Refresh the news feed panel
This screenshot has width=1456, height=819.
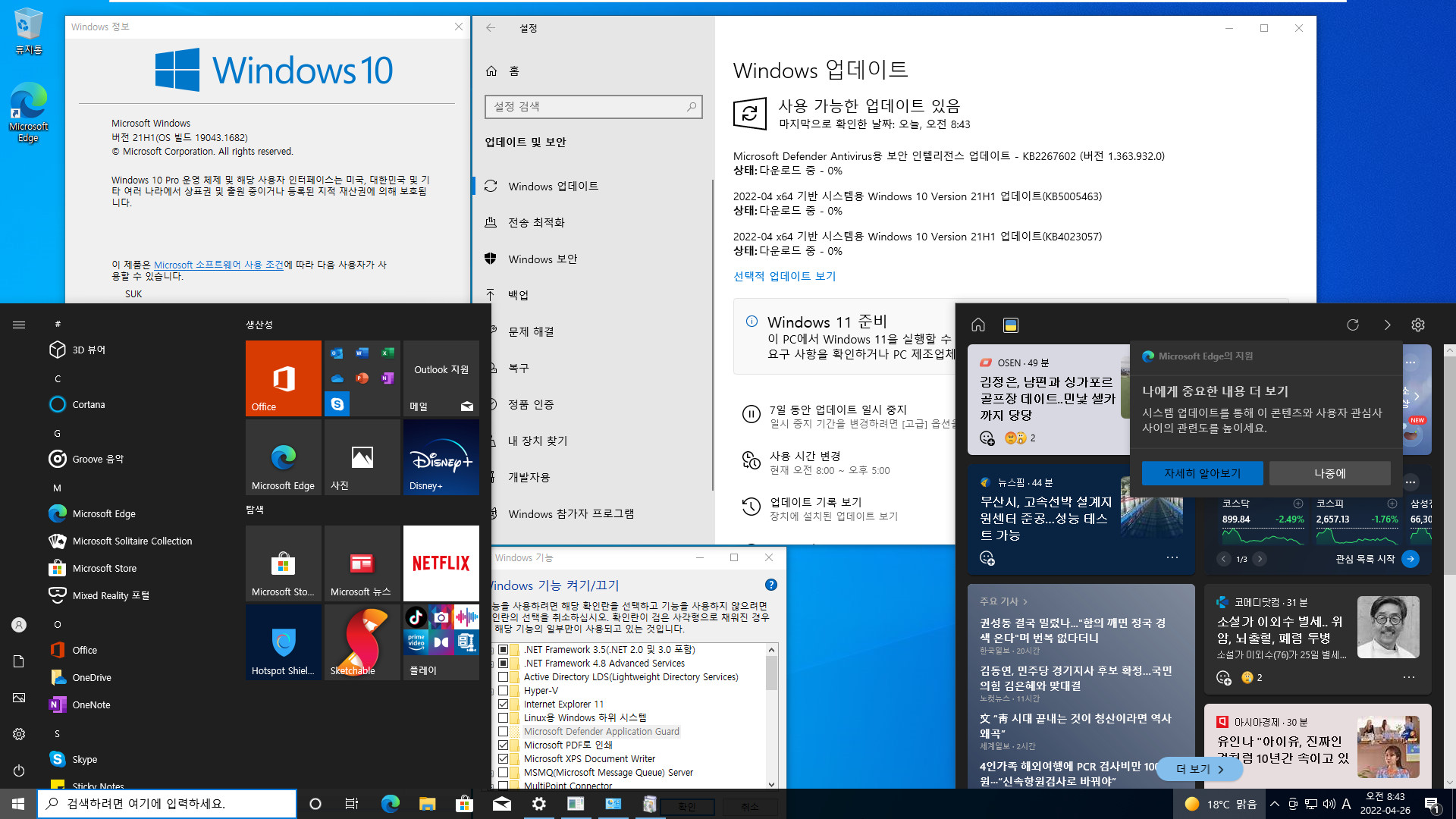(1353, 325)
